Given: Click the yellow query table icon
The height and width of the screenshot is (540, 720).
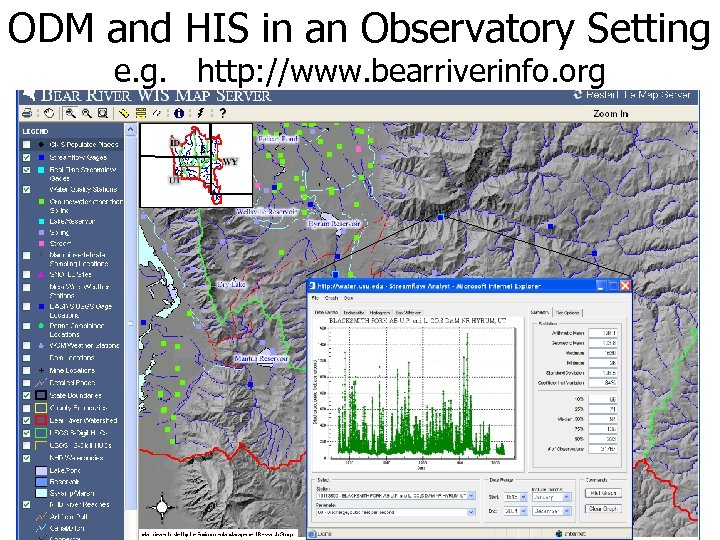Looking at the screenshot, I should (141, 113).
